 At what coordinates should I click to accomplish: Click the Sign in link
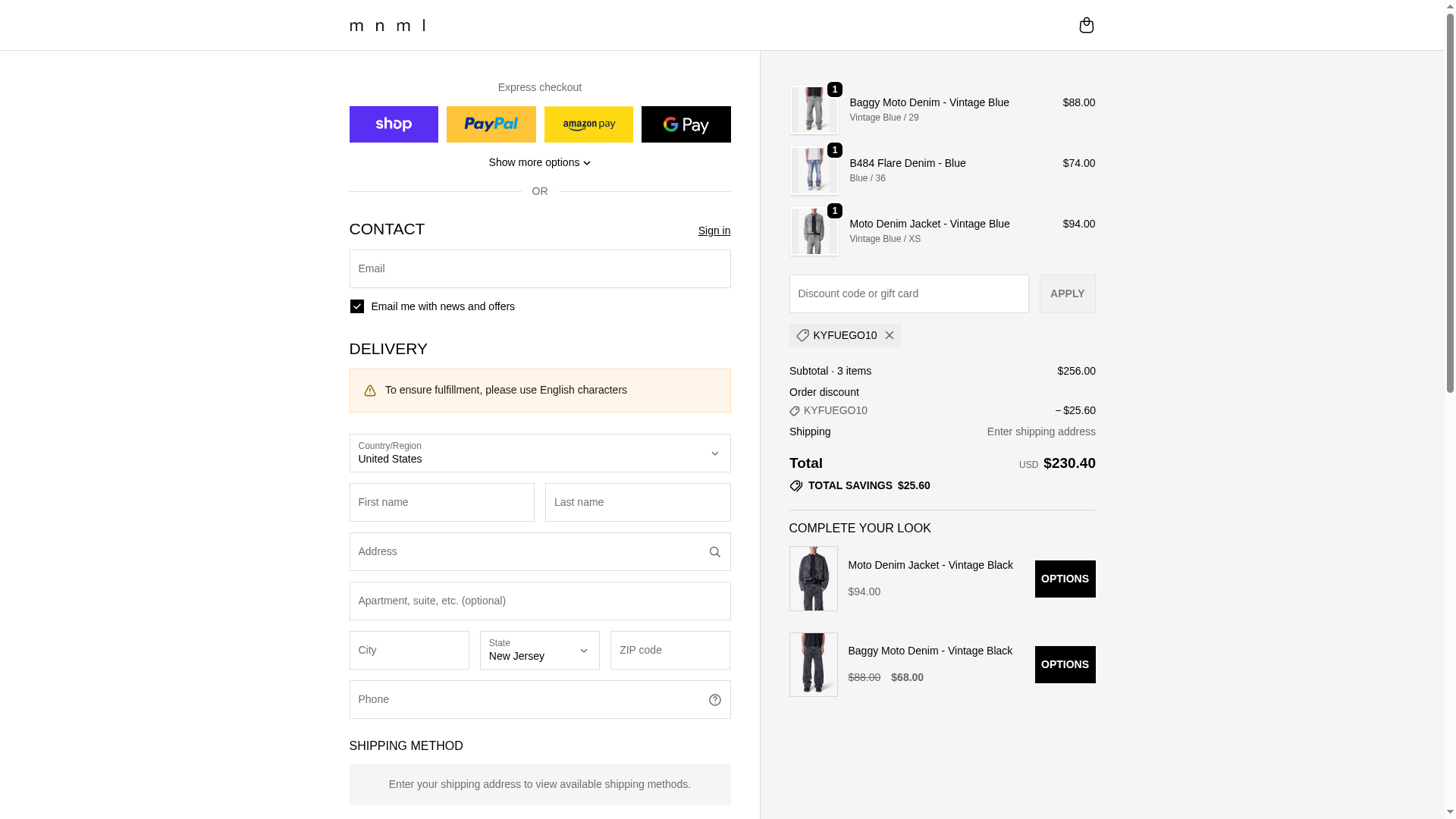pyautogui.click(x=714, y=231)
